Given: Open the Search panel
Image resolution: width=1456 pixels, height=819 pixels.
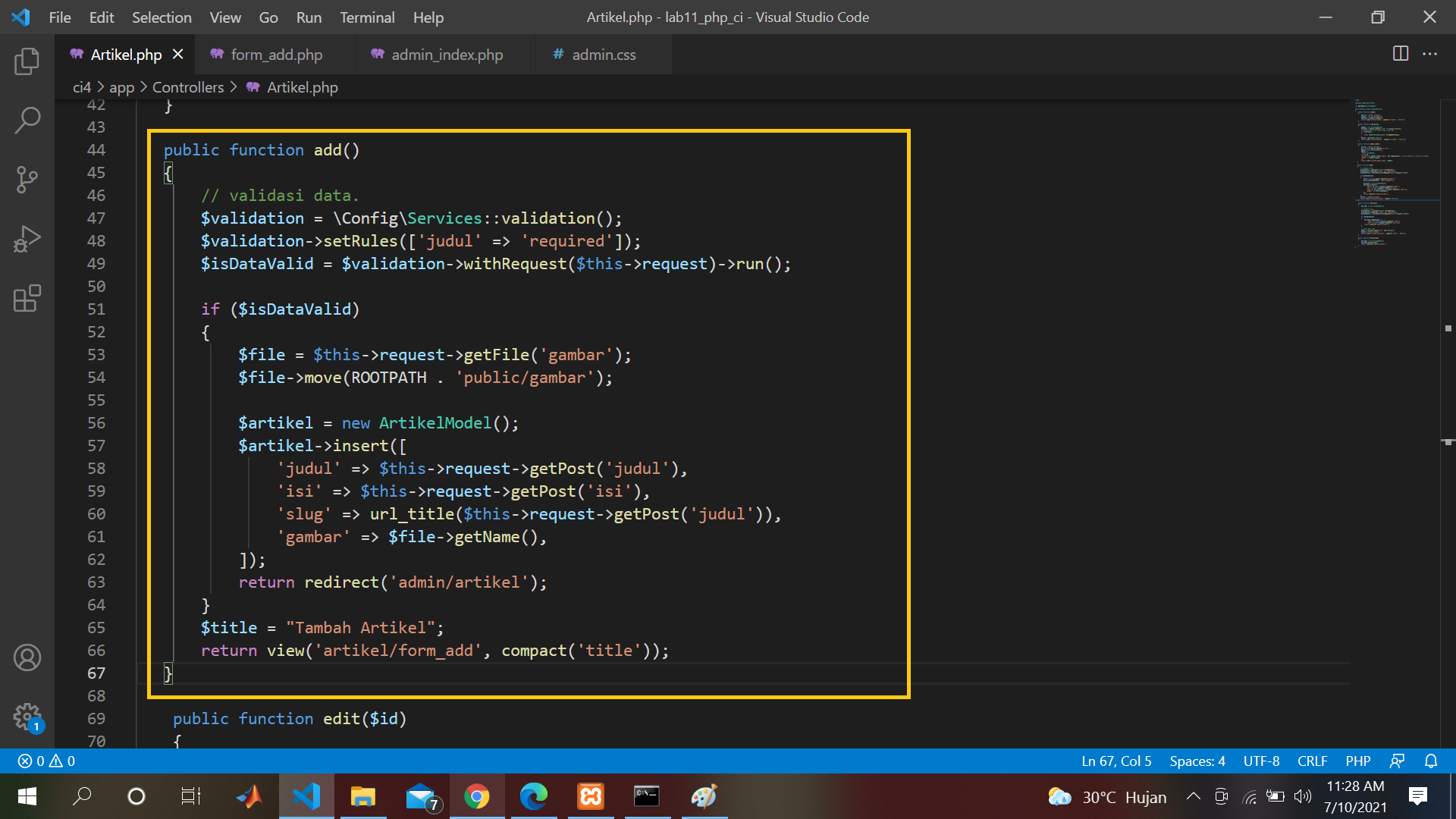Looking at the screenshot, I should [x=27, y=120].
